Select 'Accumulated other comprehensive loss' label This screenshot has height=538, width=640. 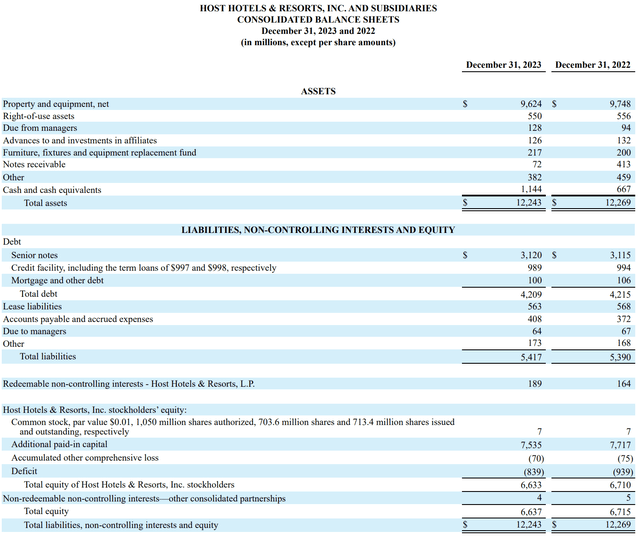85,458
